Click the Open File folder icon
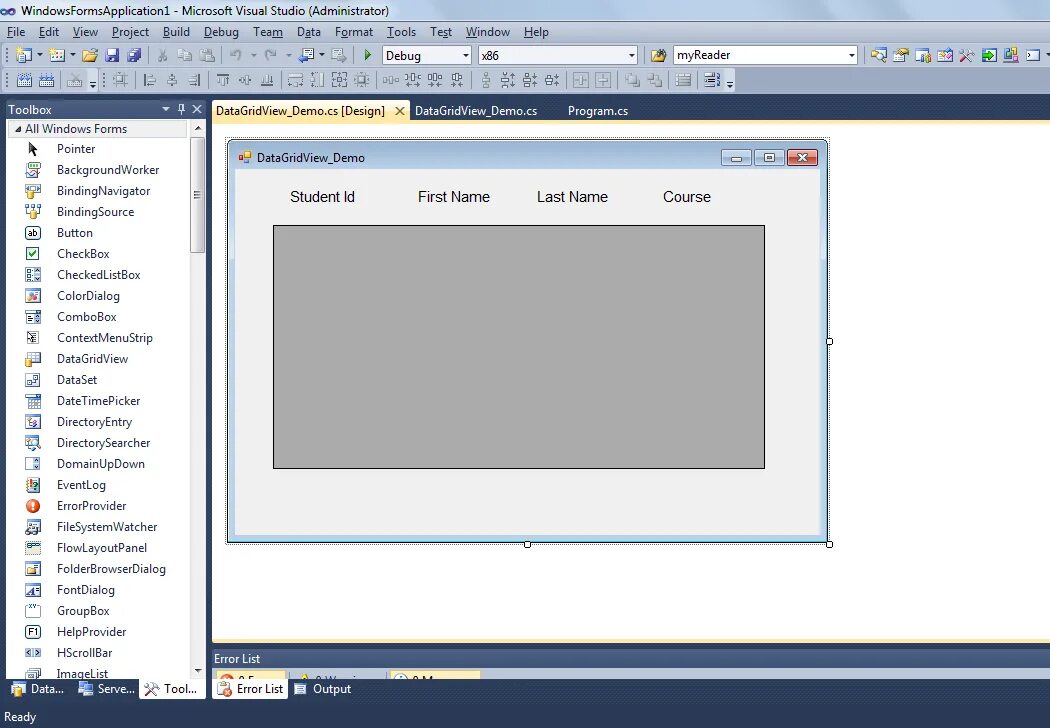The height and width of the screenshot is (728, 1050). 90,56
